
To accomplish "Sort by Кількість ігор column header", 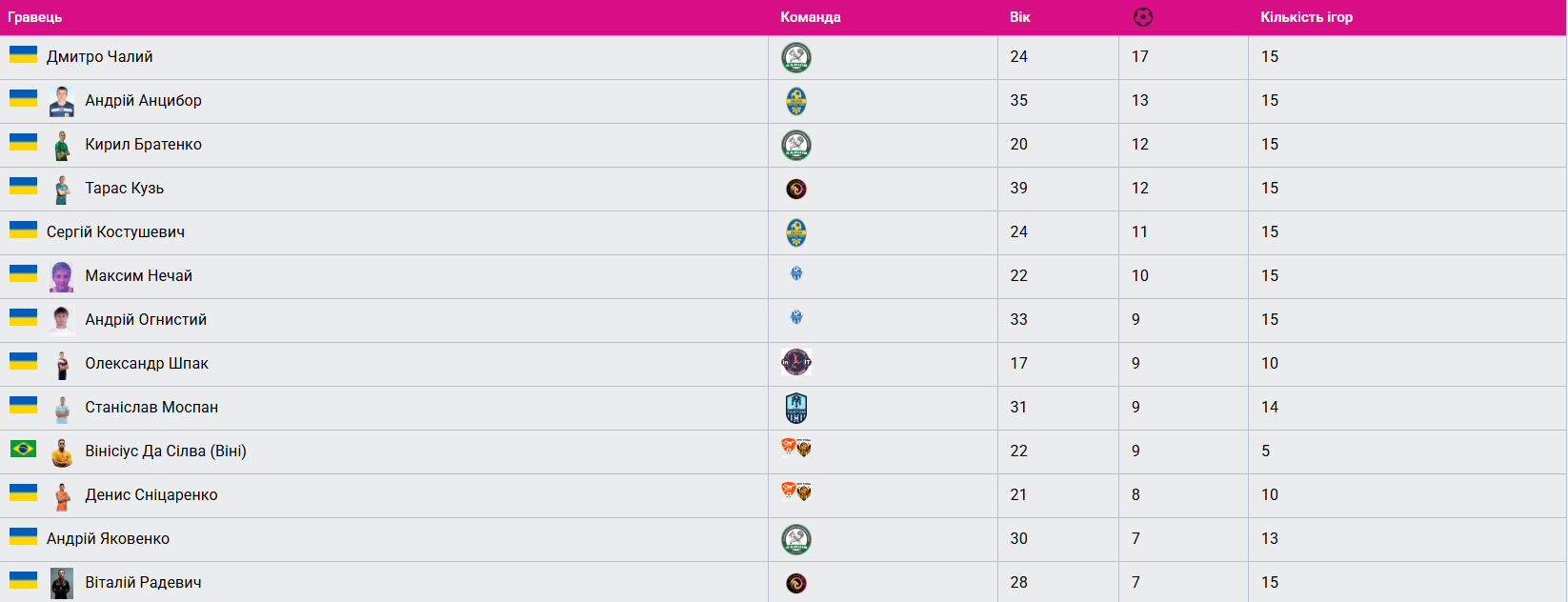I will tap(1306, 17).
